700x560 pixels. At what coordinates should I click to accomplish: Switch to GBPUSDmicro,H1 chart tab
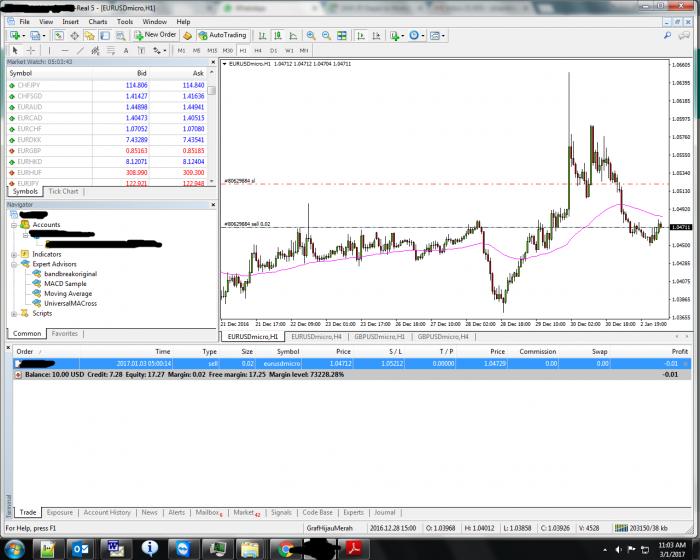379,337
